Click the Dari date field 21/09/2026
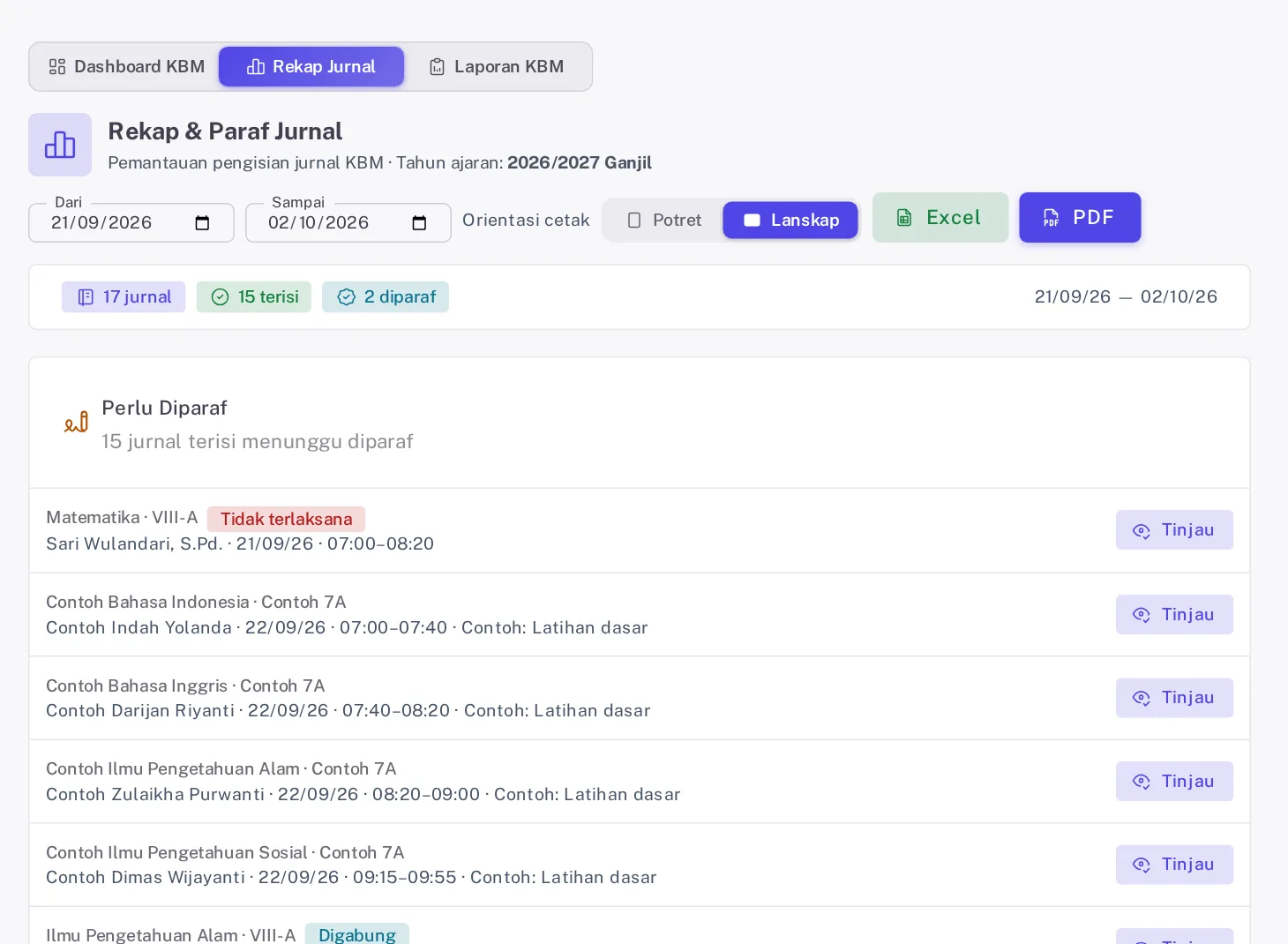 [131, 222]
